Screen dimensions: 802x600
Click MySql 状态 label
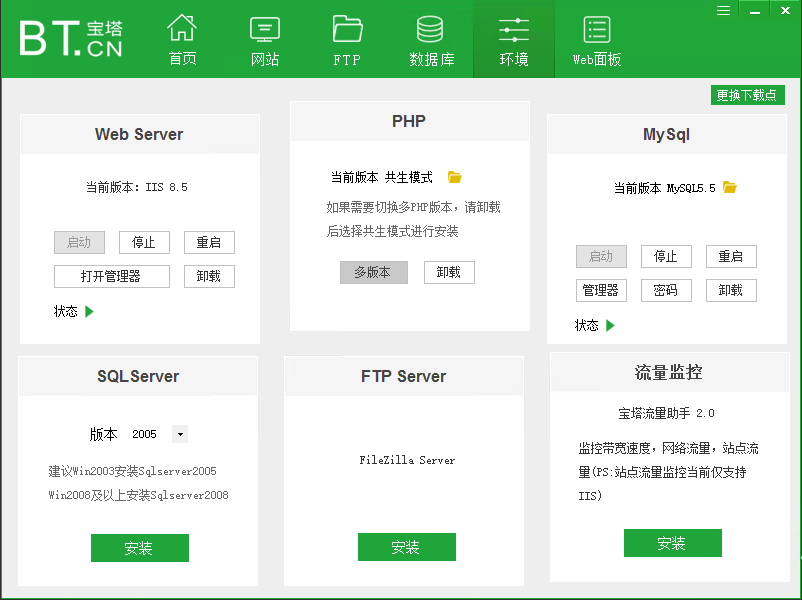586,325
